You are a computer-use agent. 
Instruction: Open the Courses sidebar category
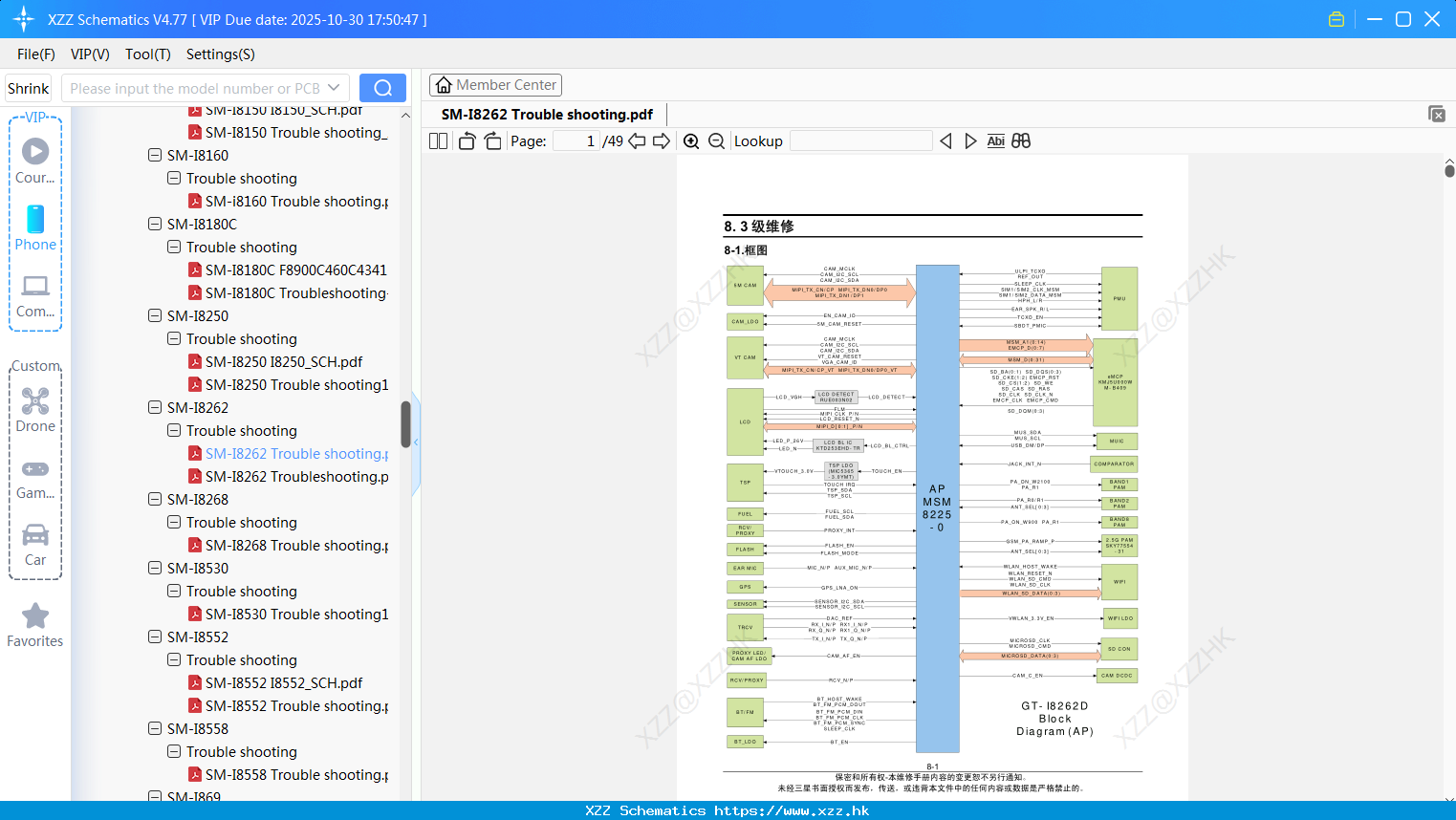(35, 161)
